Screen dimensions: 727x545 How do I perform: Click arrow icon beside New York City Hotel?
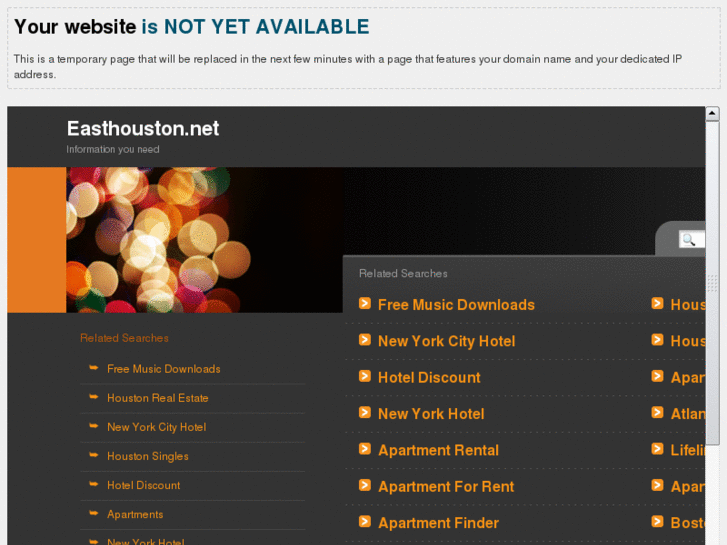click(x=365, y=340)
